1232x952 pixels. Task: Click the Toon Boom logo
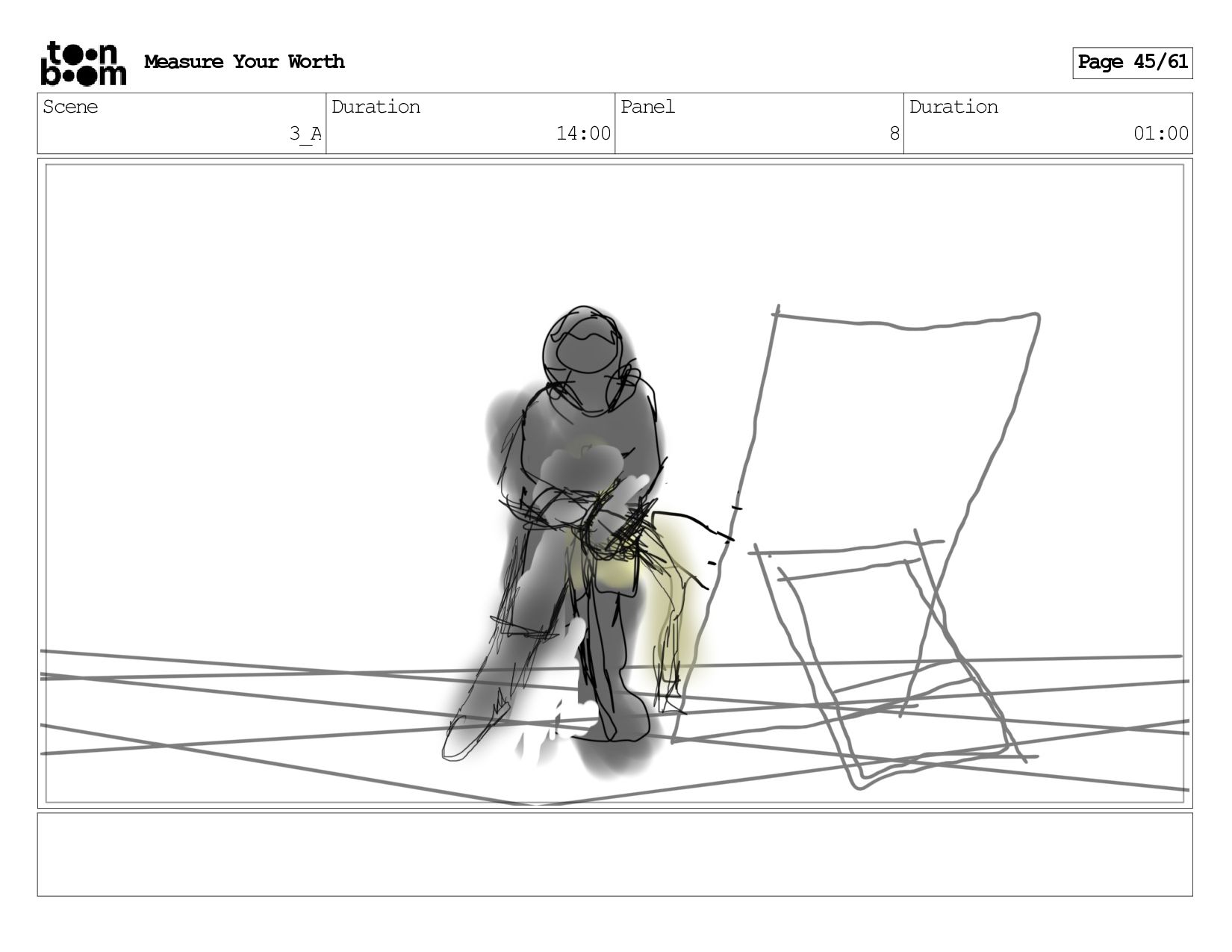point(83,63)
